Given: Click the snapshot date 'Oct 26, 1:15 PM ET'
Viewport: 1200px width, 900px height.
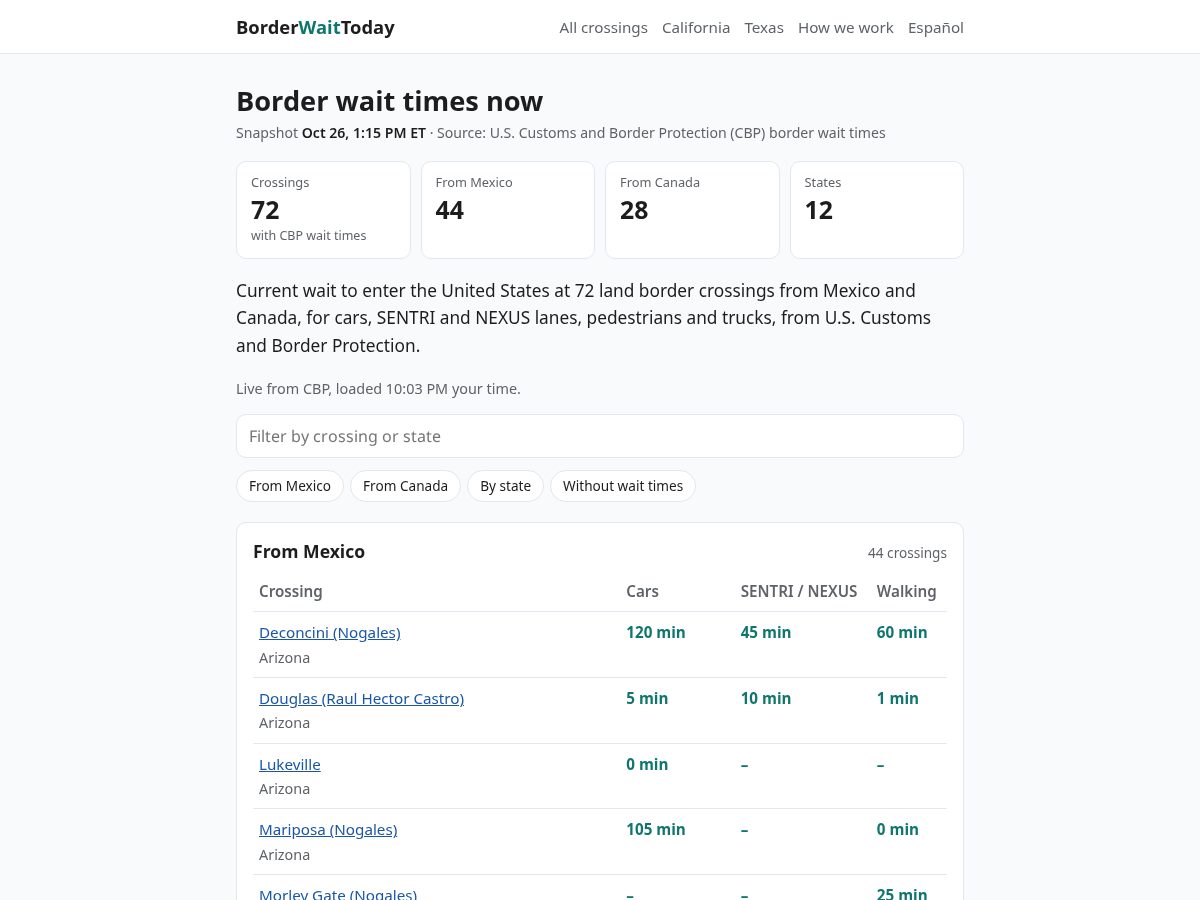Looking at the screenshot, I should click(x=364, y=133).
